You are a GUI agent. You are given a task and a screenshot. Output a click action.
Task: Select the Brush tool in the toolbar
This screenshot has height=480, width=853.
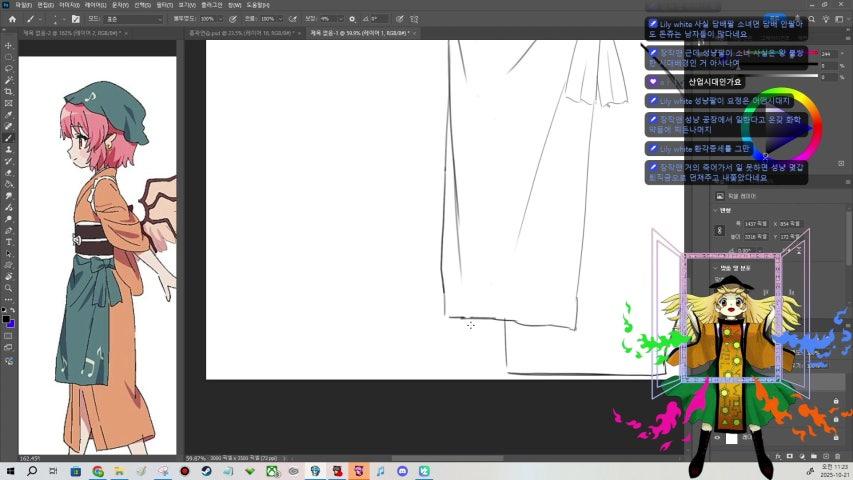[x=8, y=138]
